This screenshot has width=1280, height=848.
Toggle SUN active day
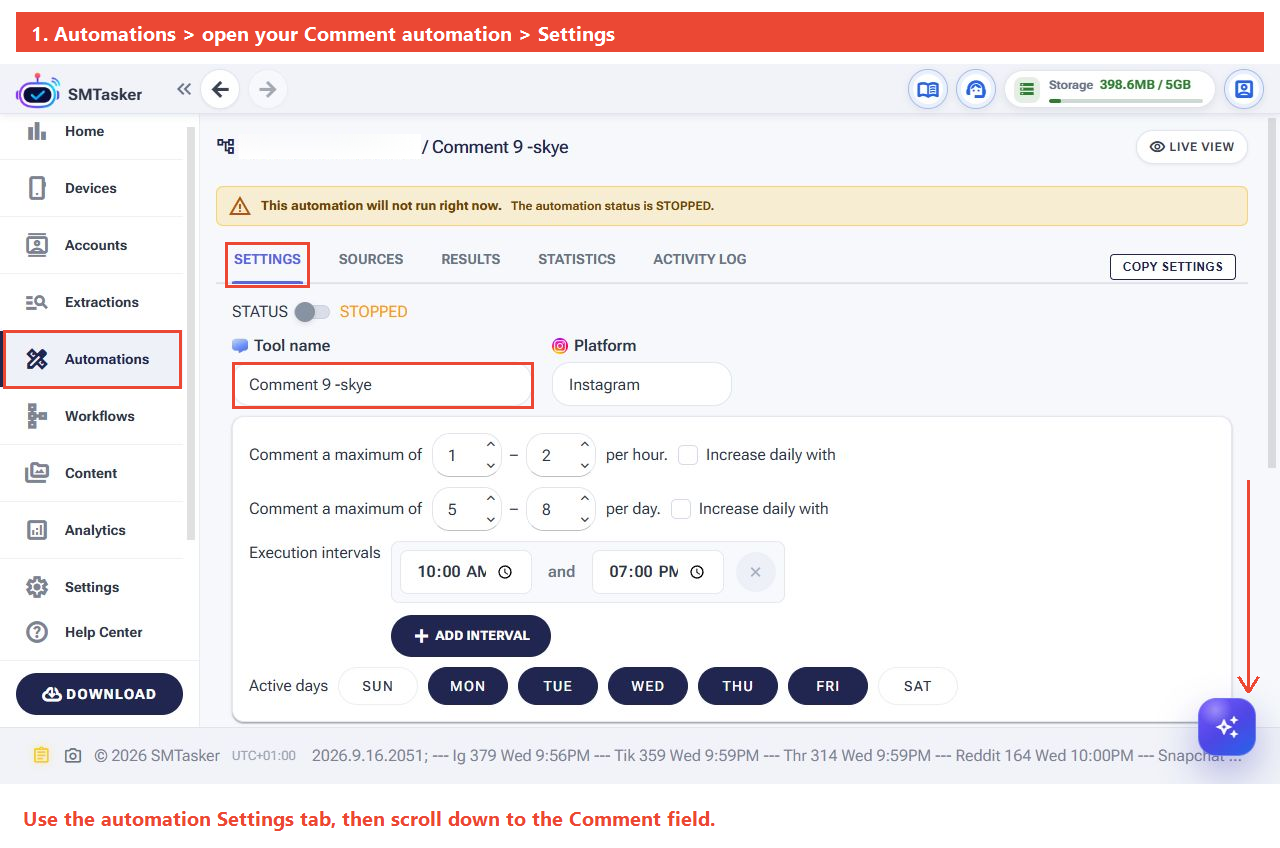(378, 686)
